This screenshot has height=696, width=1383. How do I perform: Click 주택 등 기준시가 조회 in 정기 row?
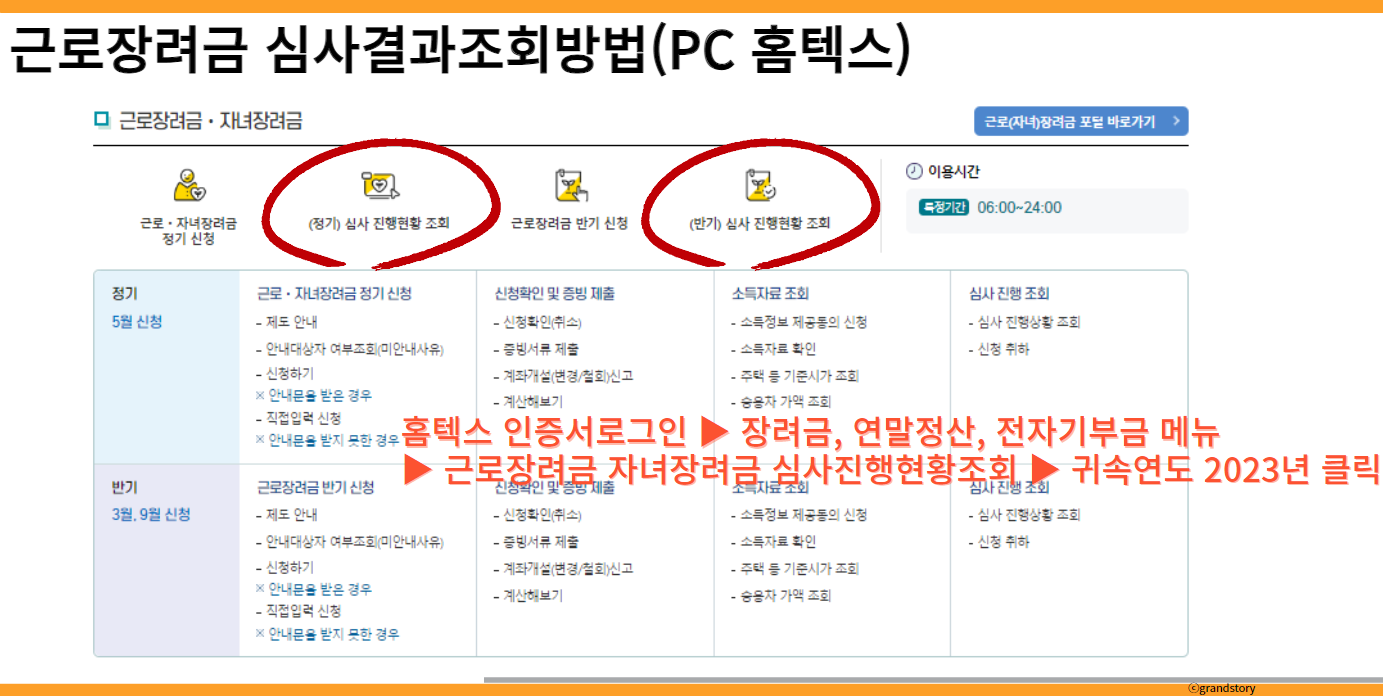[795, 376]
